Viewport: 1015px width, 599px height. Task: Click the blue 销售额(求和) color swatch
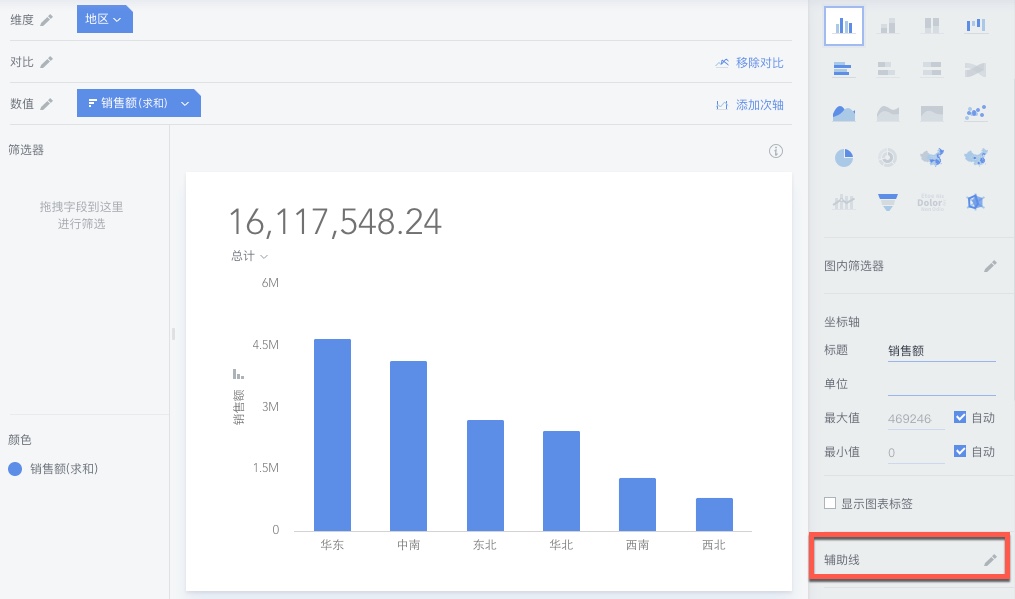pyautogui.click(x=15, y=469)
